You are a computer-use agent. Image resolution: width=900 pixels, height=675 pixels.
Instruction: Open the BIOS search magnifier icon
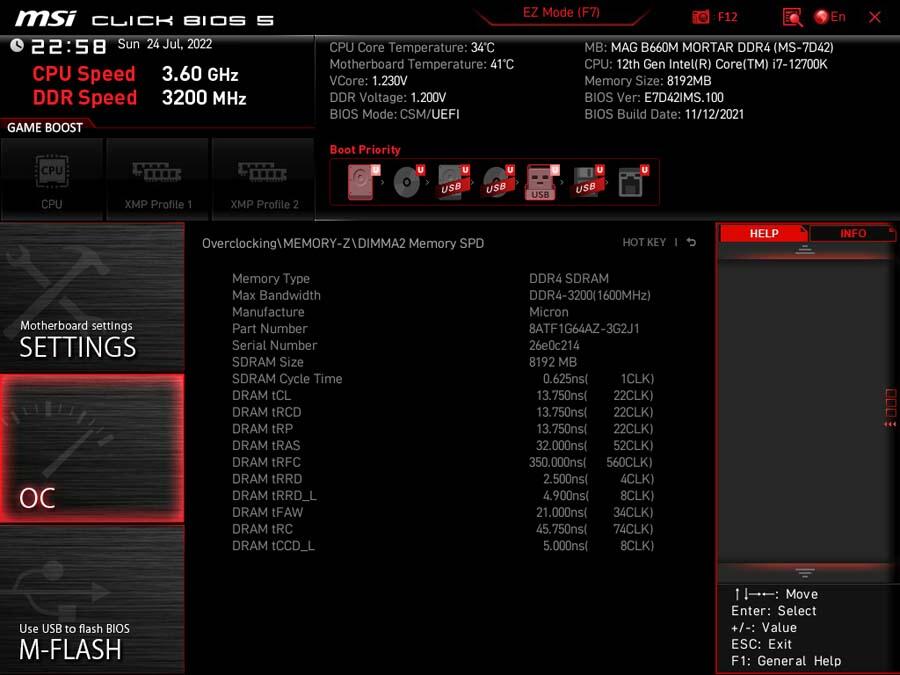pyautogui.click(x=792, y=17)
